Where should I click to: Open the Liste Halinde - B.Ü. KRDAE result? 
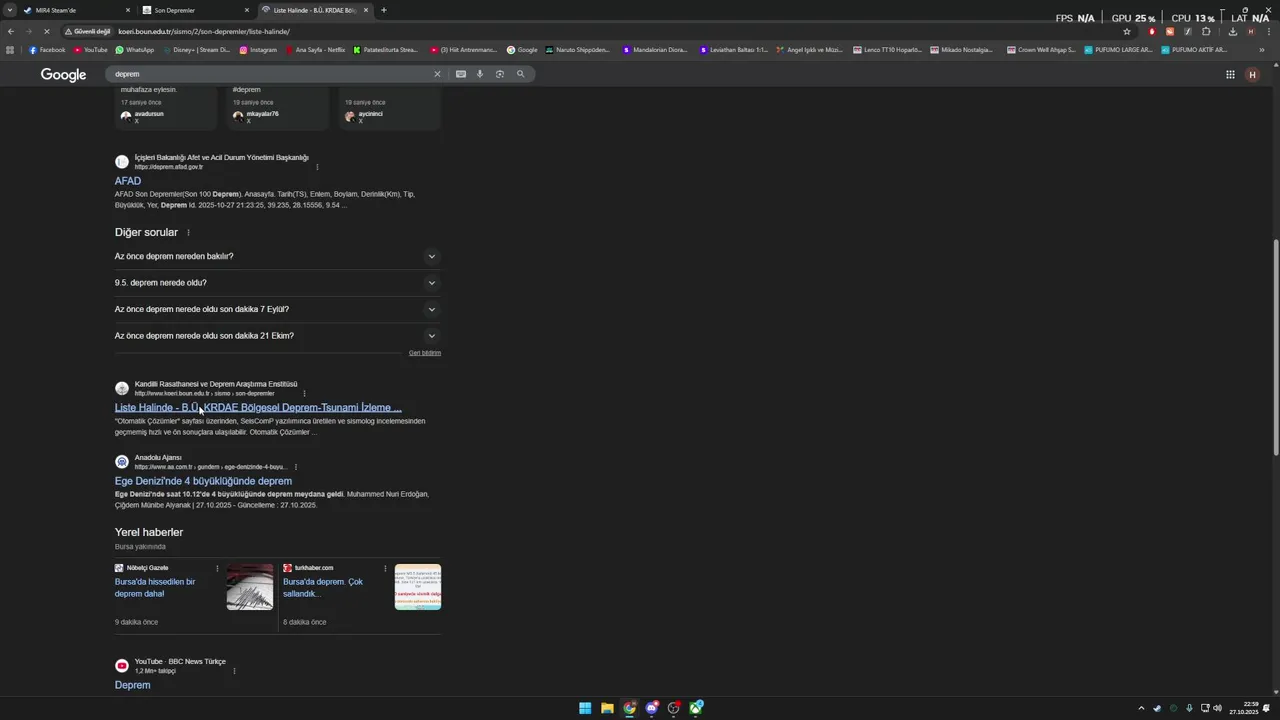pos(258,408)
